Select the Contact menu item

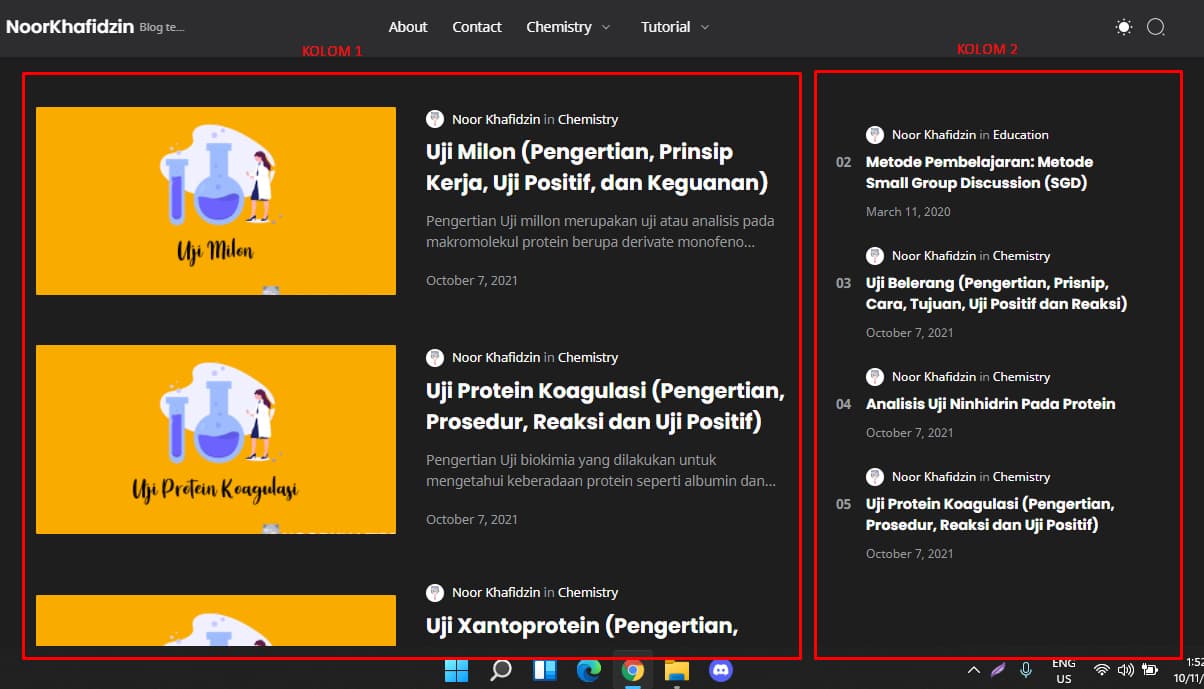[x=477, y=27]
